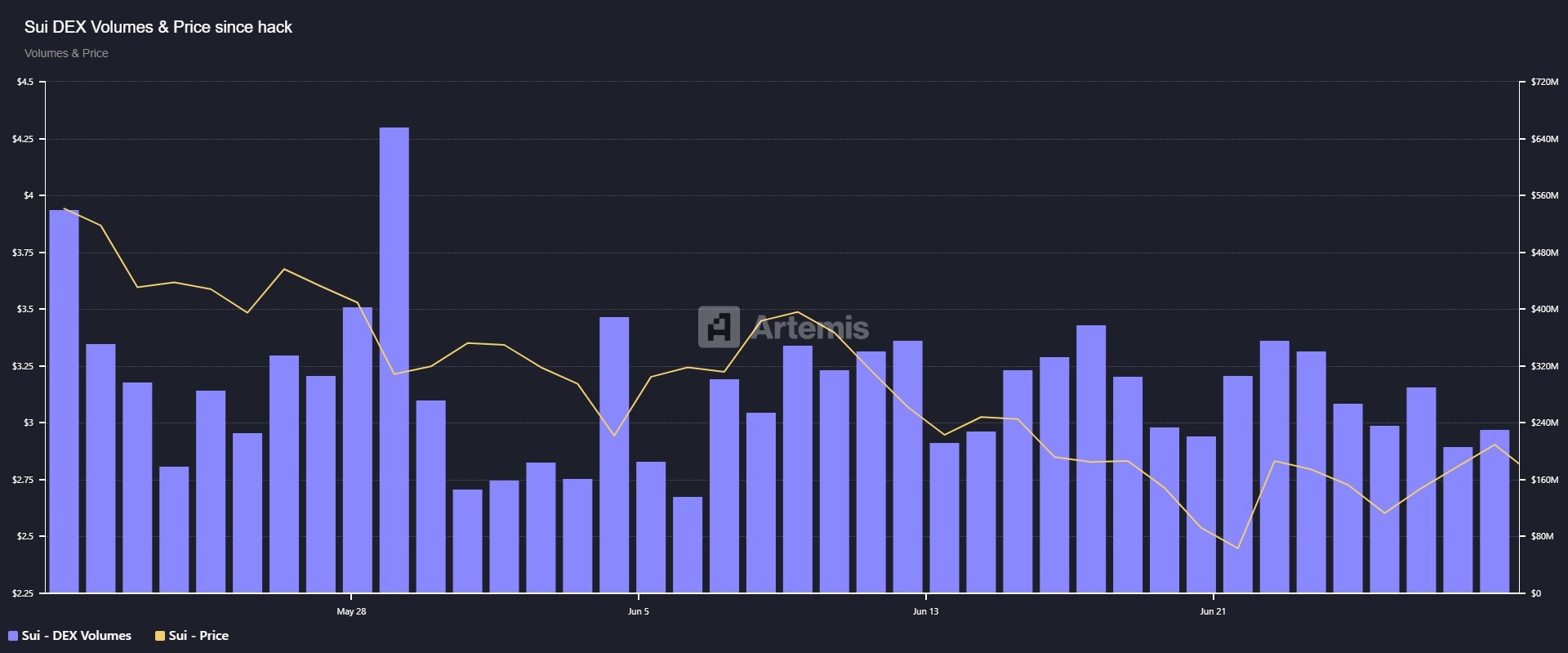Viewport: 1568px width, 653px height.
Task: Click the '$720M' label on the volume axis
Action: [1544, 82]
